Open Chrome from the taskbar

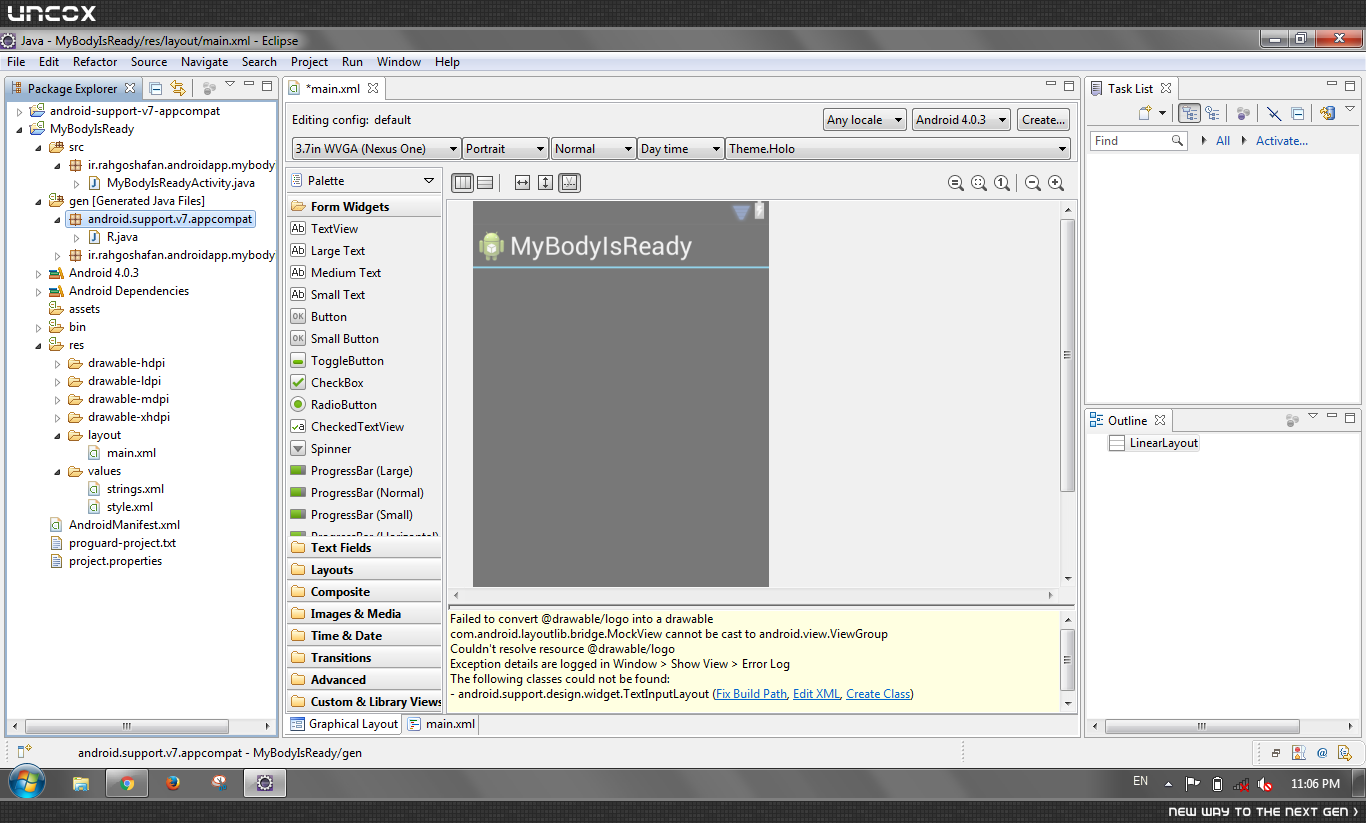click(x=127, y=783)
